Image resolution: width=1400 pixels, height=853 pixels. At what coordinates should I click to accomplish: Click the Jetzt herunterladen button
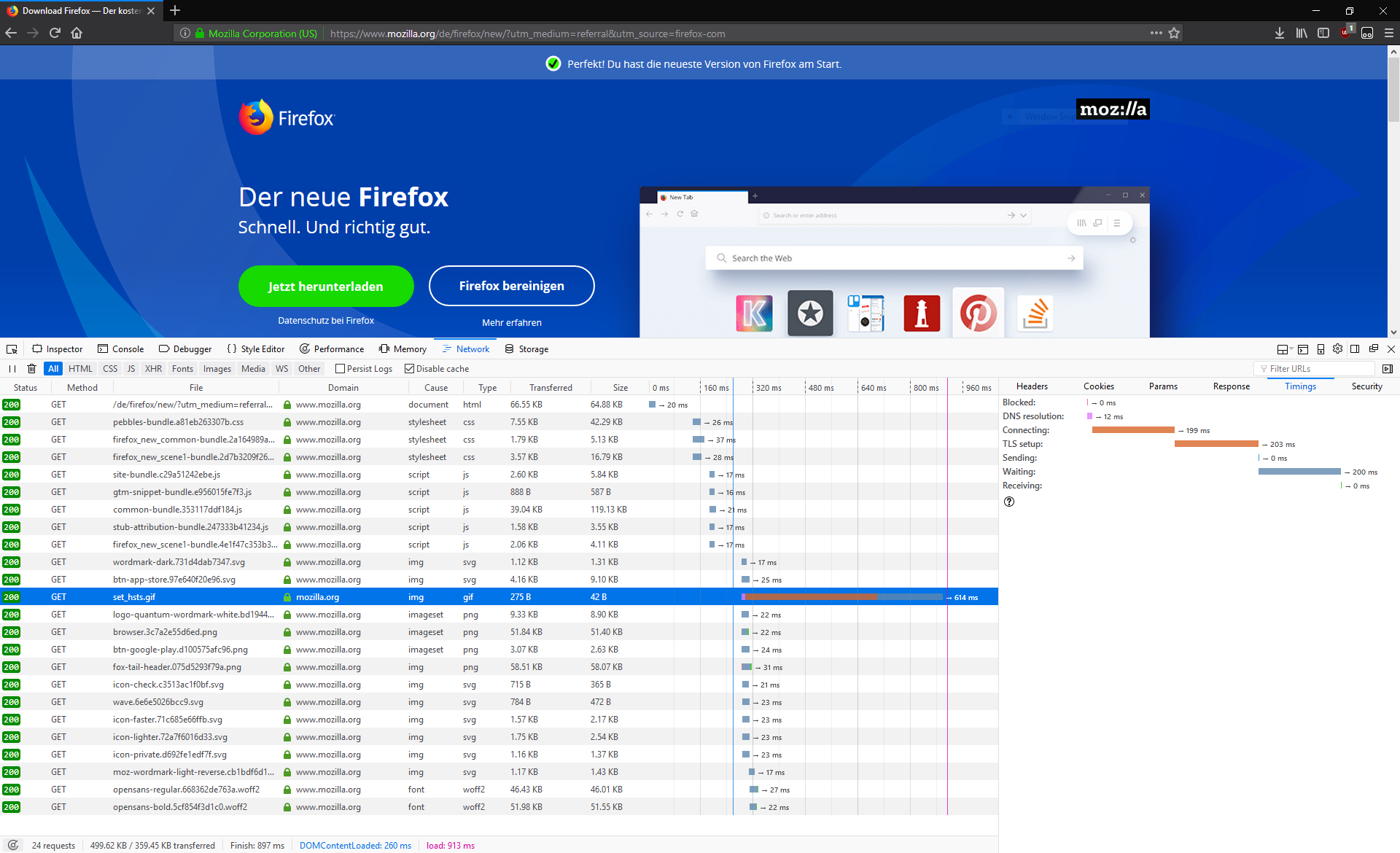(x=326, y=287)
